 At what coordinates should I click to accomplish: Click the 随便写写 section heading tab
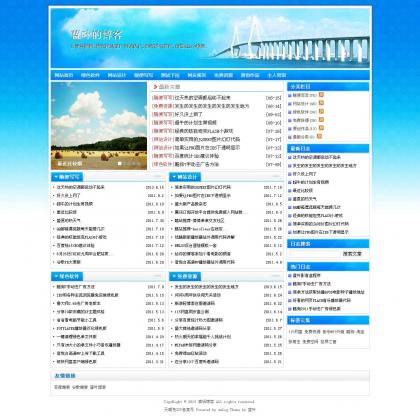67,177
